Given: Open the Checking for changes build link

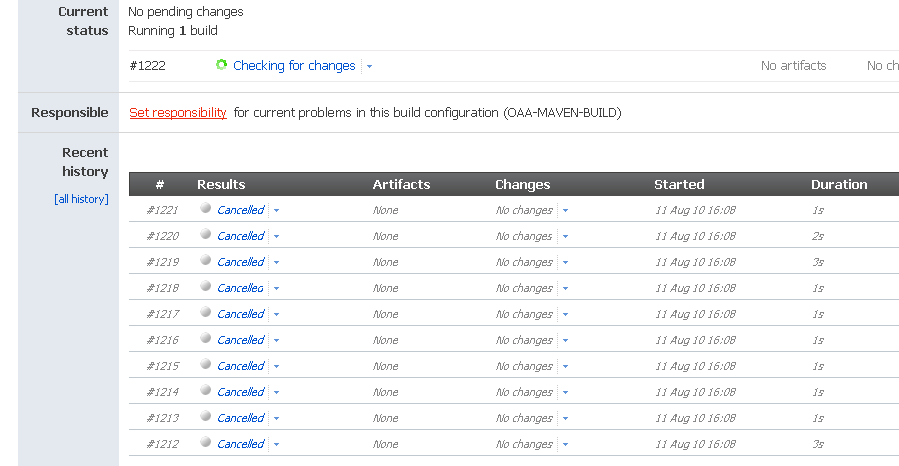Looking at the screenshot, I should coord(294,66).
